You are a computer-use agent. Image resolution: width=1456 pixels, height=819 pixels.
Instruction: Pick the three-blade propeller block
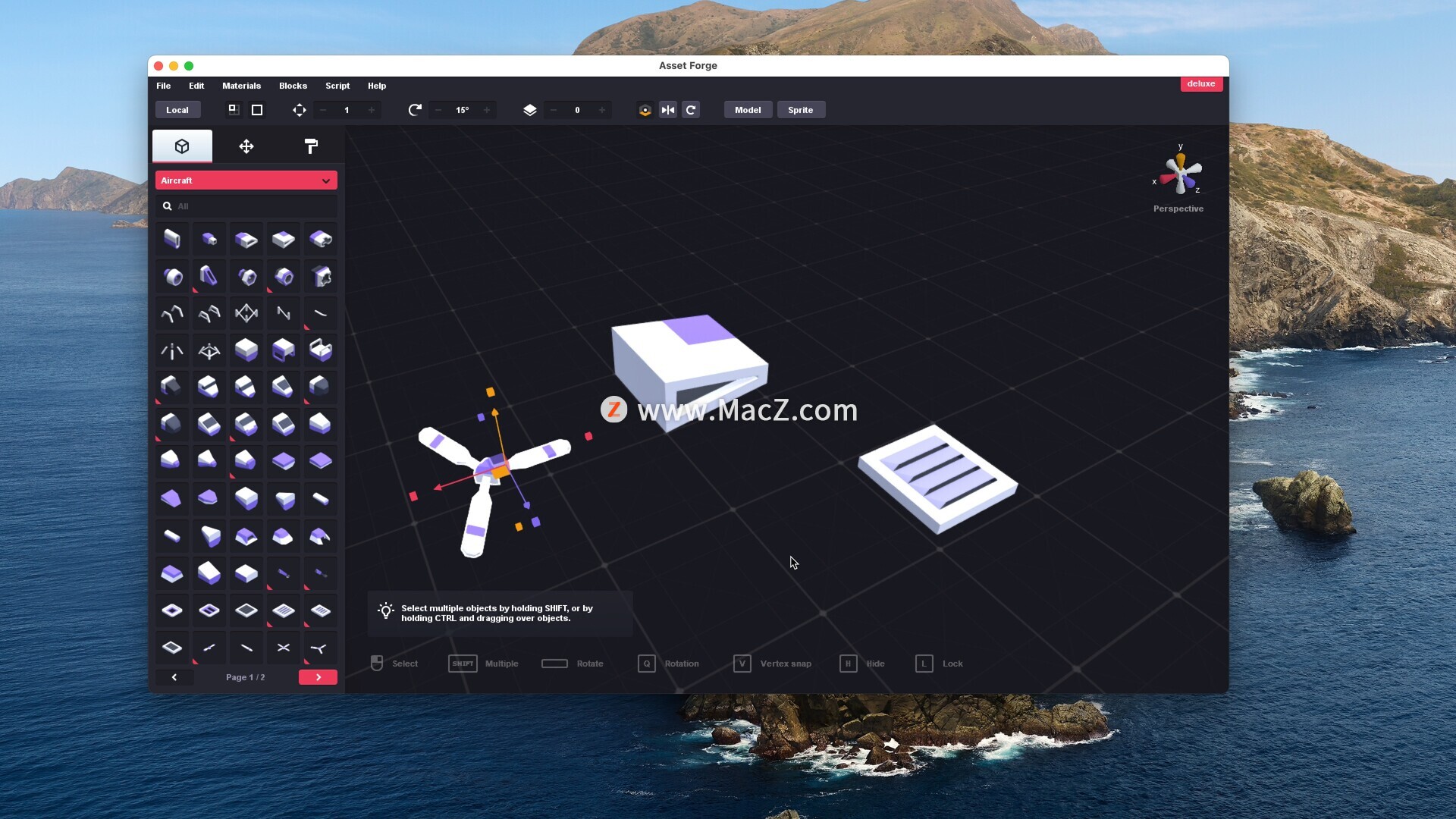point(320,648)
